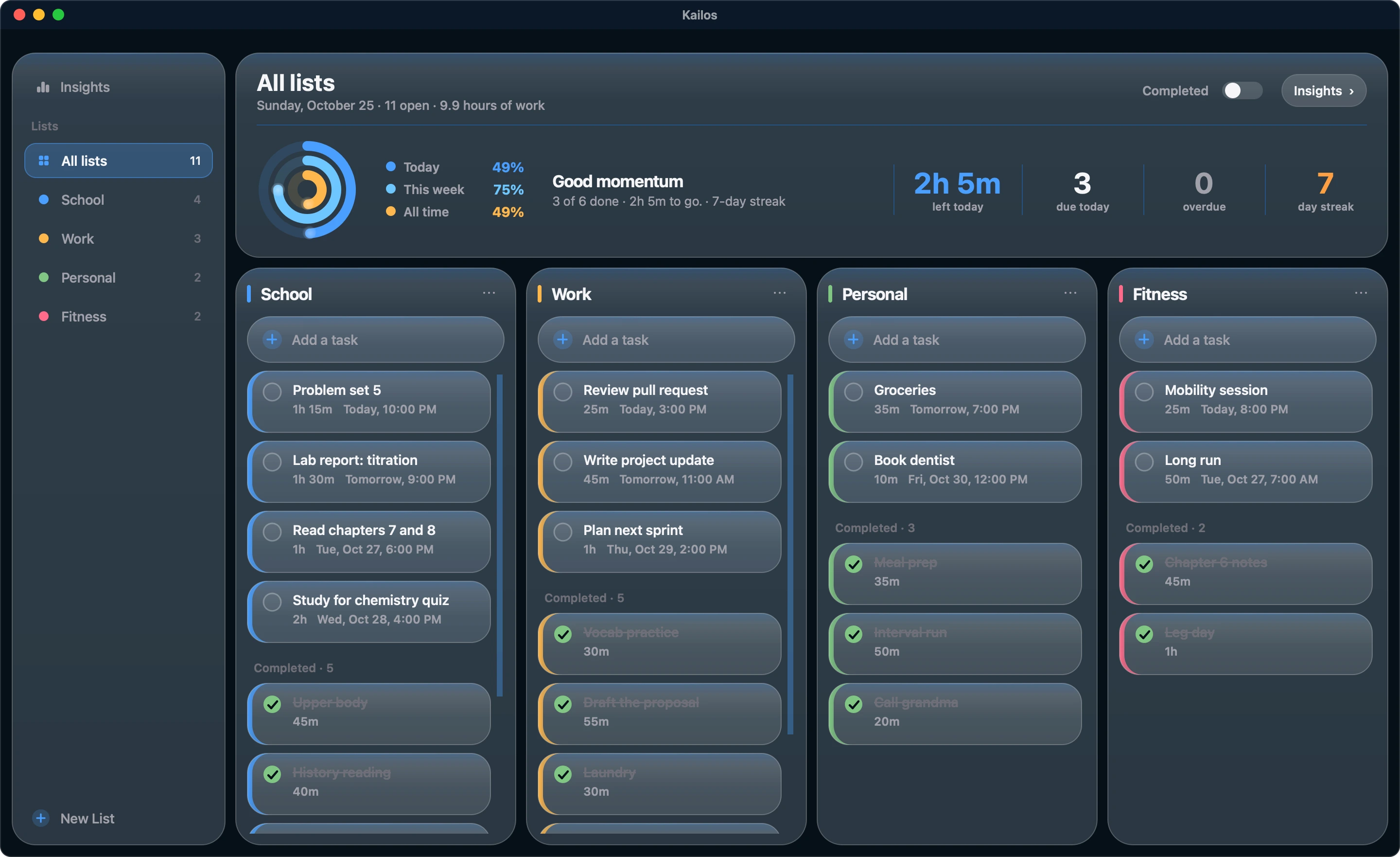Uncheck the completed Upper body checkmark
Screen dimensions: 1400x857
pyautogui.click(x=272, y=704)
